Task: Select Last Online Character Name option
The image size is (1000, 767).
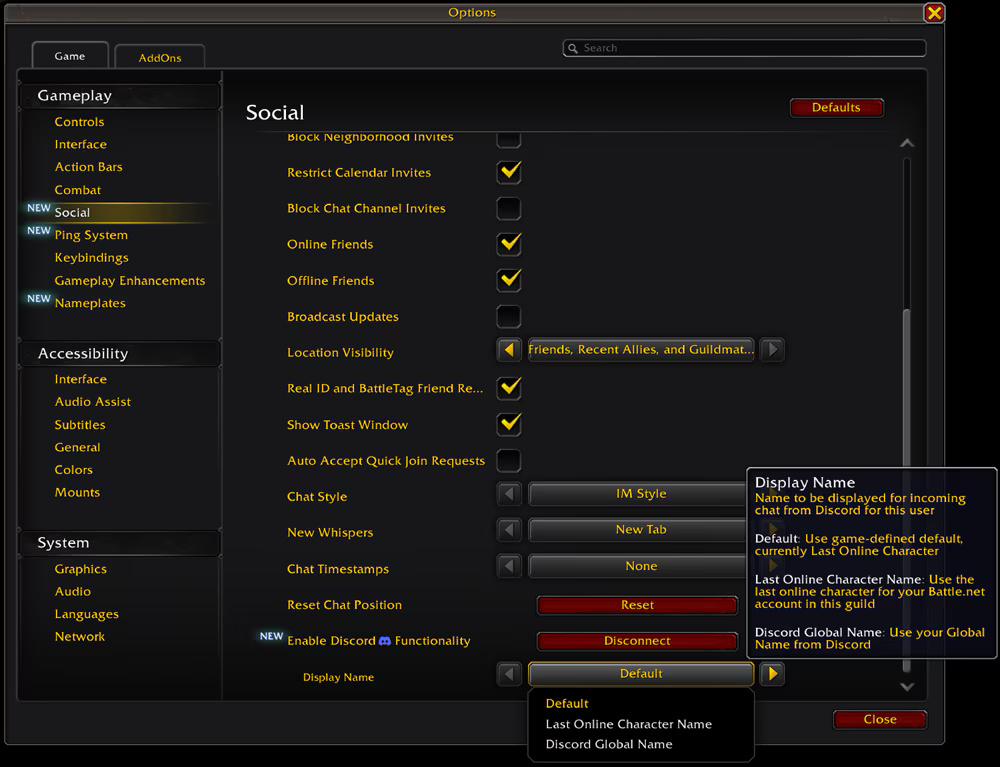Action: (x=629, y=724)
